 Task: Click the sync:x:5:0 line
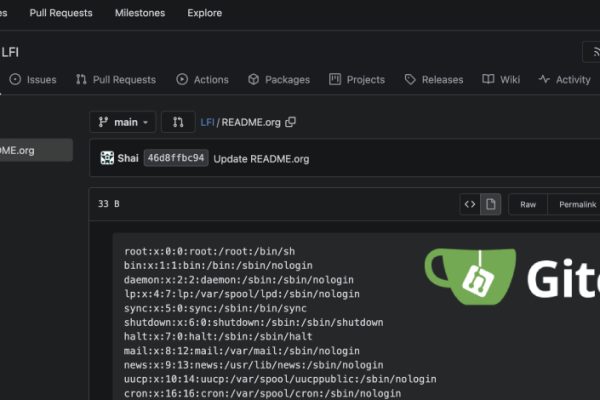coord(215,308)
